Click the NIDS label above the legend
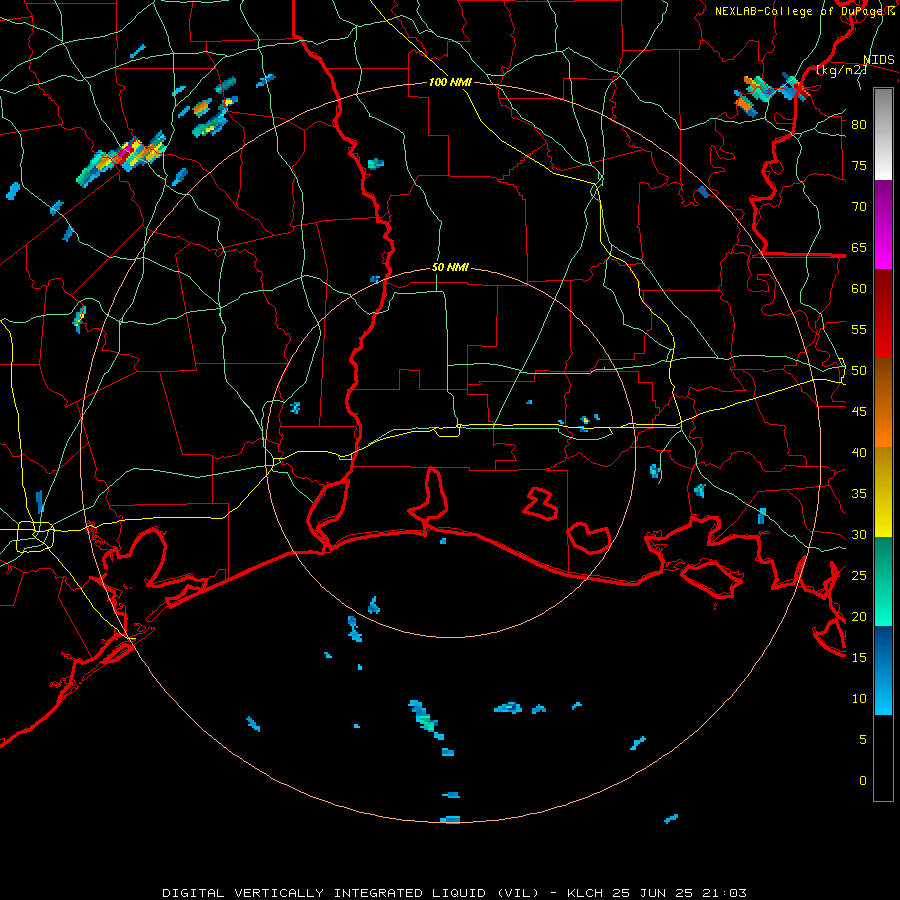The width and height of the screenshot is (900, 900). 878,60
